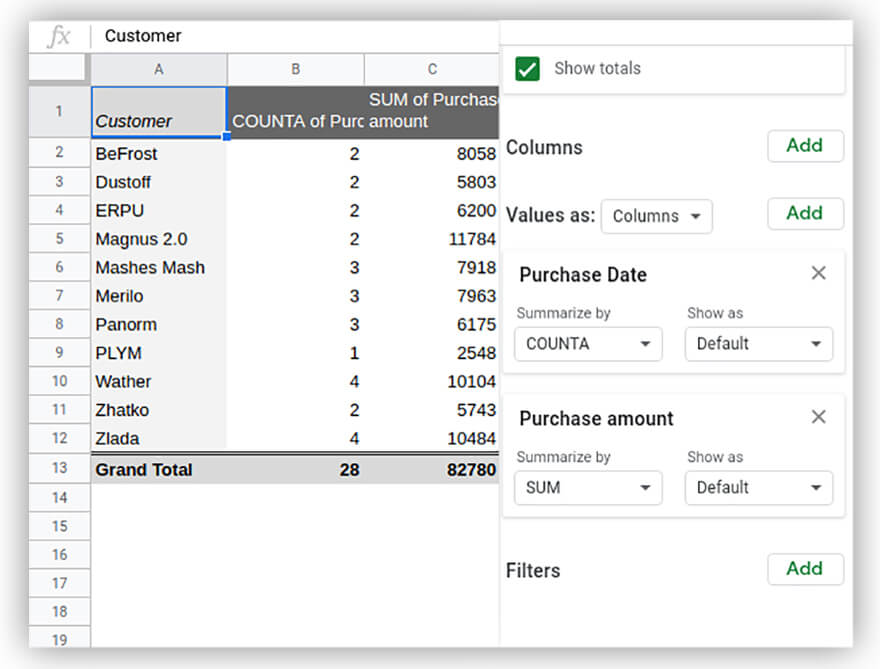Viewport: 880px width, 669px height.
Task: Select column B header
Action: pos(295,69)
